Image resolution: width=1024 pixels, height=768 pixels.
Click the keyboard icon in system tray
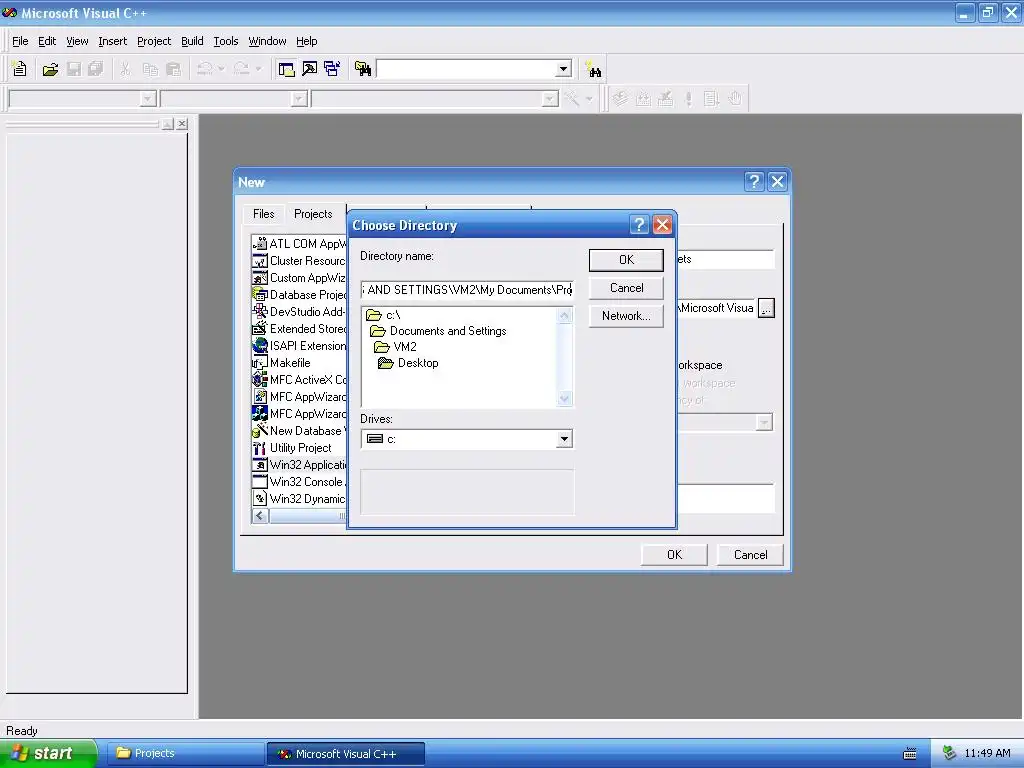coord(910,754)
